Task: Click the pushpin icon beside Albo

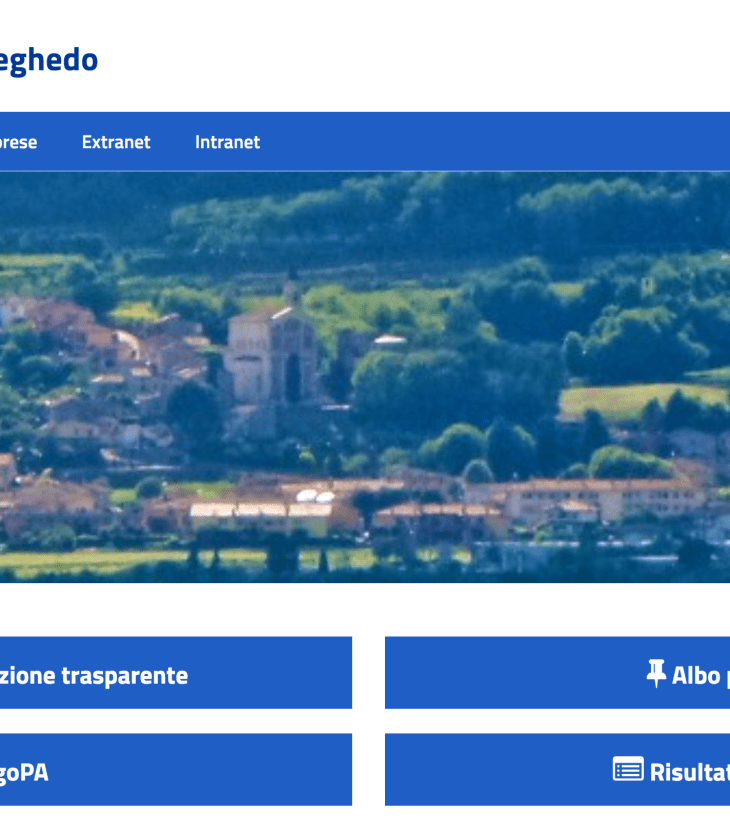Action: 656,674
